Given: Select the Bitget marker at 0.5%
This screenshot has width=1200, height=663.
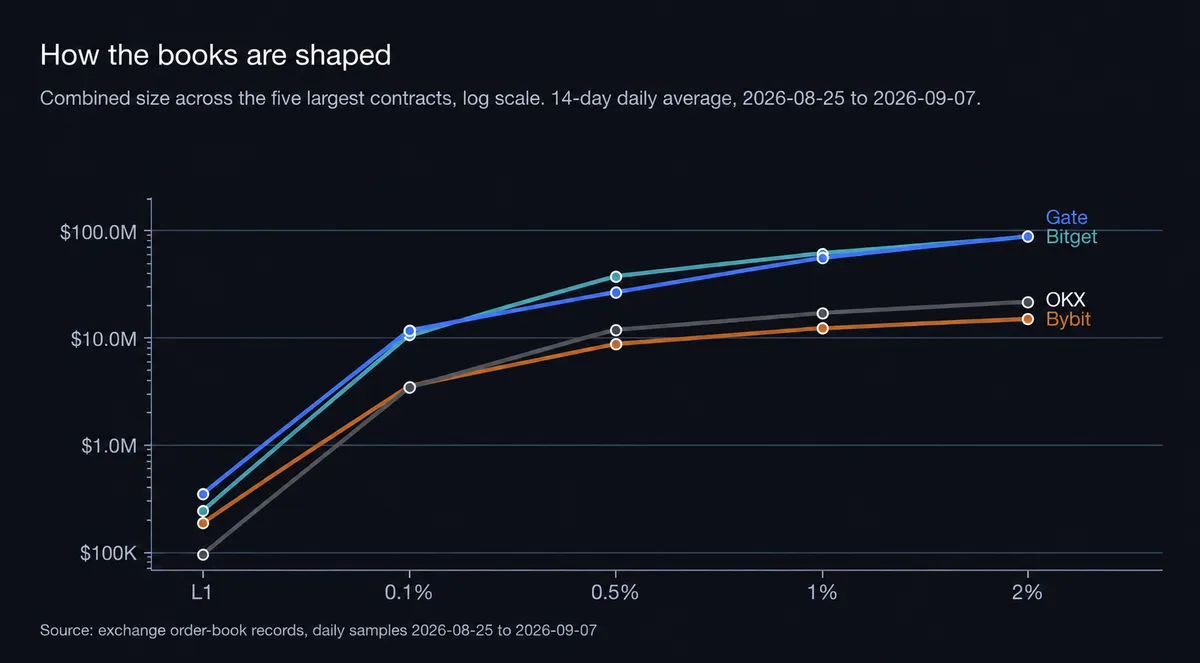Looking at the screenshot, I should 616,276.
